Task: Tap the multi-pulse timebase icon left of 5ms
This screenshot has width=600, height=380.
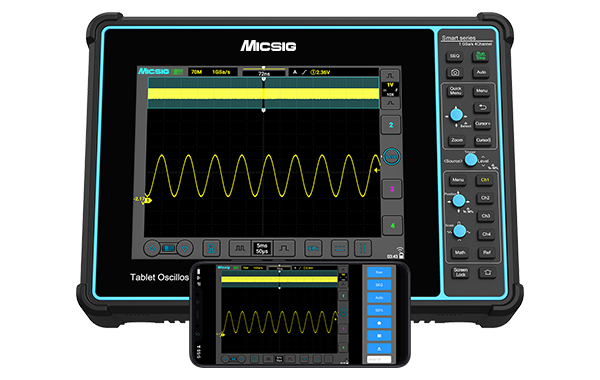Action: (240, 249)
